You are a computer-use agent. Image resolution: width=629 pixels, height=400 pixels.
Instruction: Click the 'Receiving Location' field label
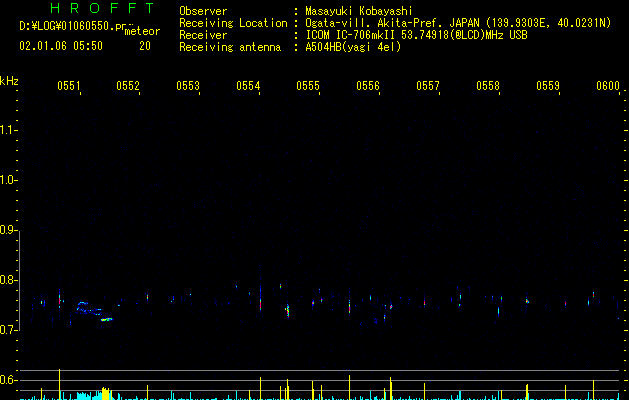(x=233, y=23)
